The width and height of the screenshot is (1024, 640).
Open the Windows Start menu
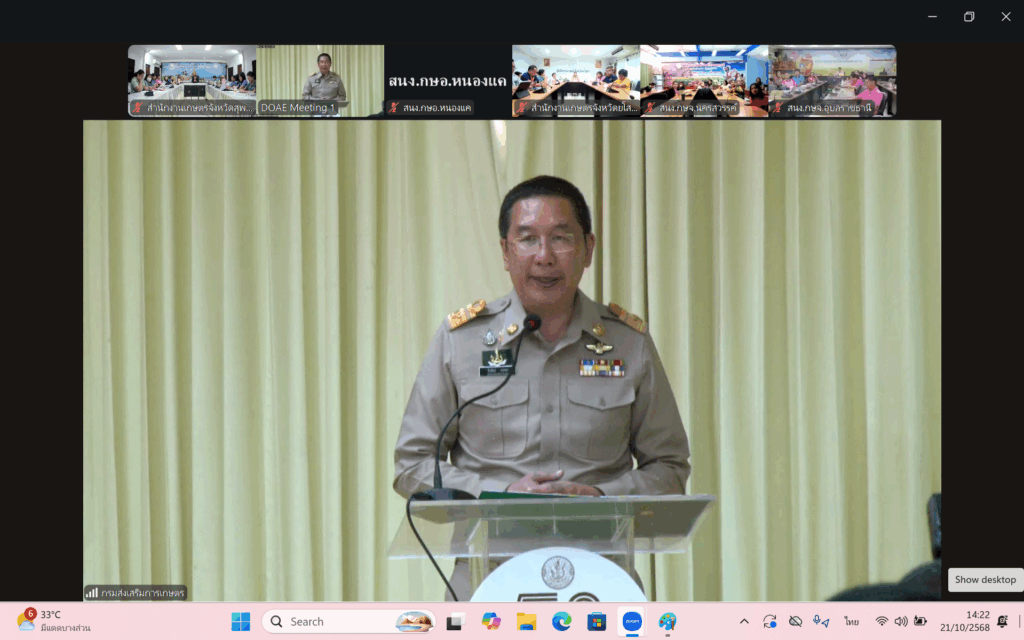[241, 622]
